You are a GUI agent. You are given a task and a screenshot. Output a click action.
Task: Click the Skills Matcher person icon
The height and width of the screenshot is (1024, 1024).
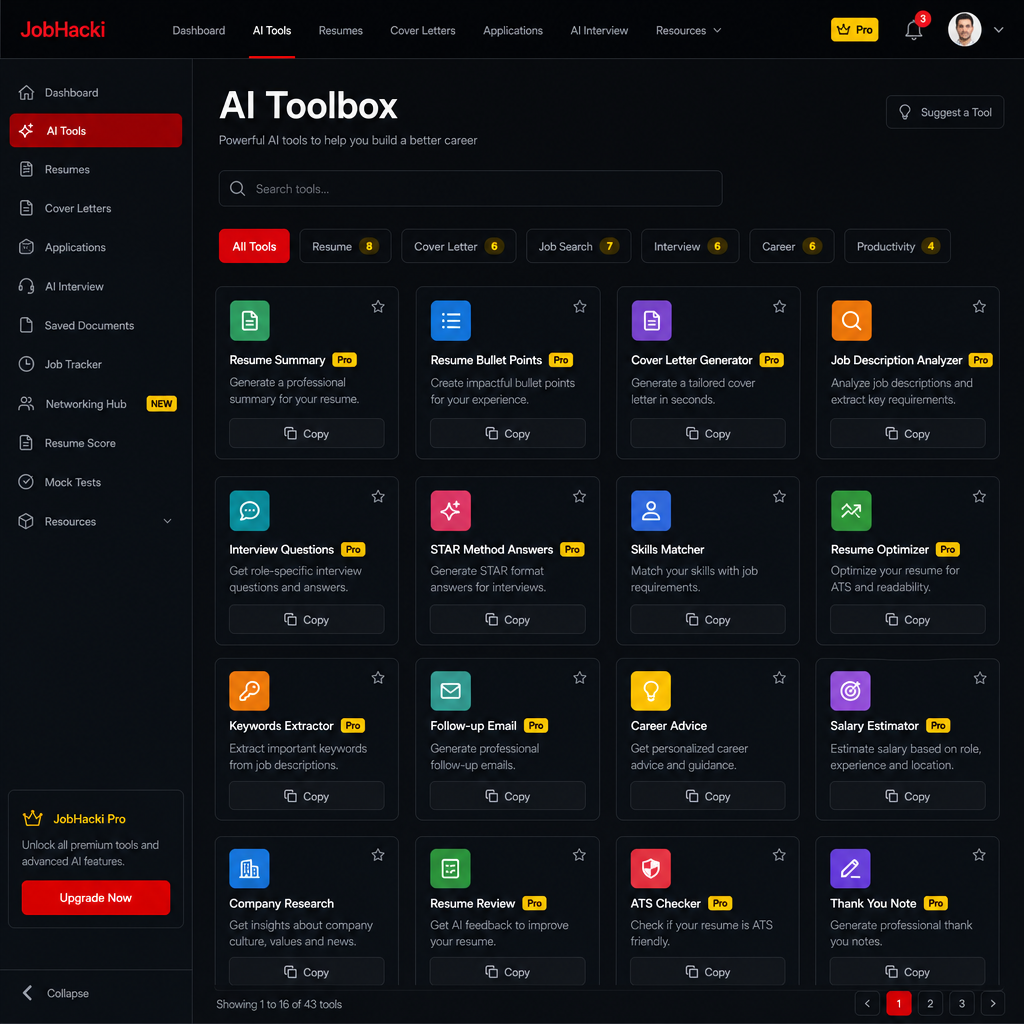pos(650,510)
